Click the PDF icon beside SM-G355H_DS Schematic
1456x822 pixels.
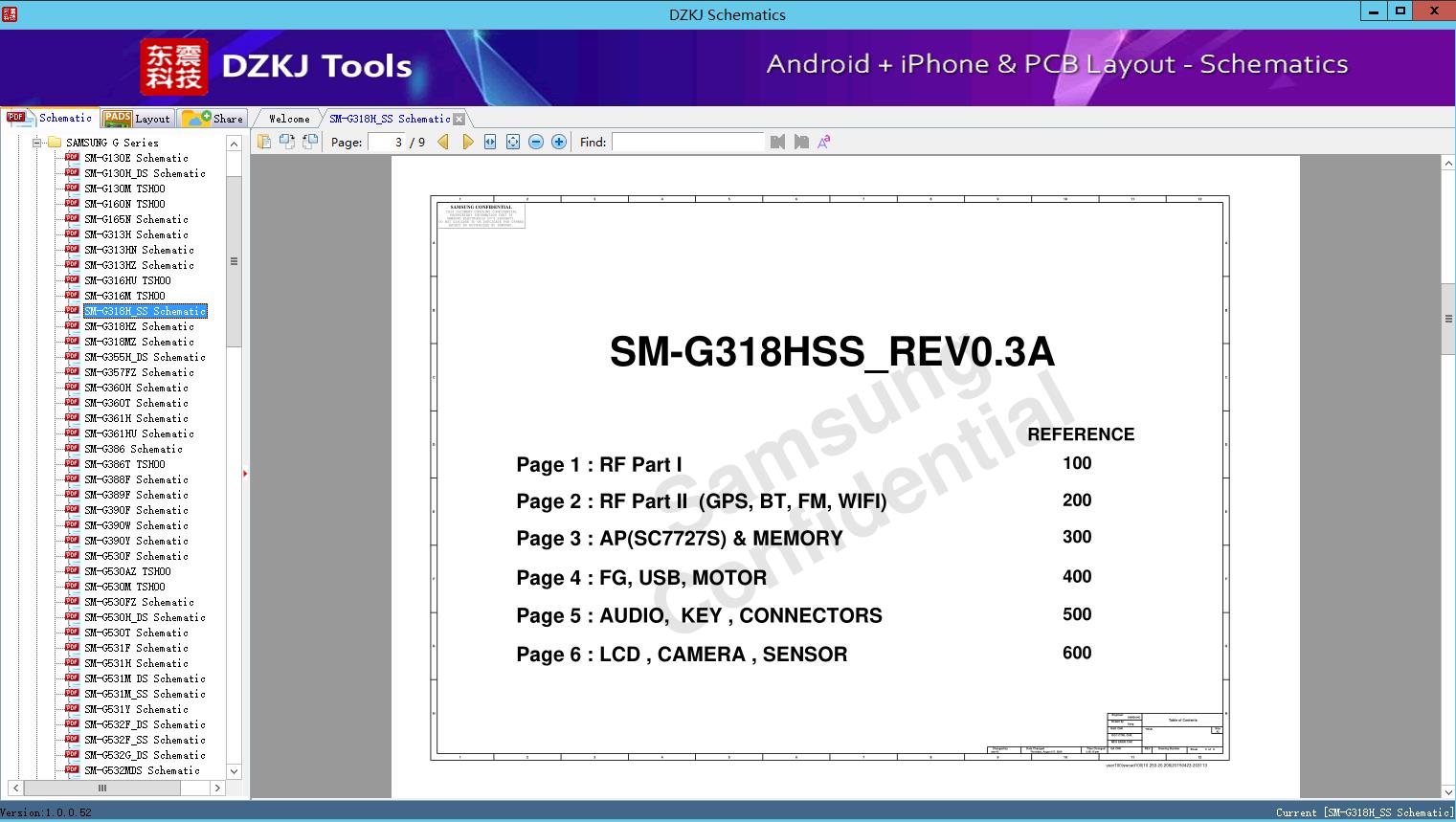(72, 357)
